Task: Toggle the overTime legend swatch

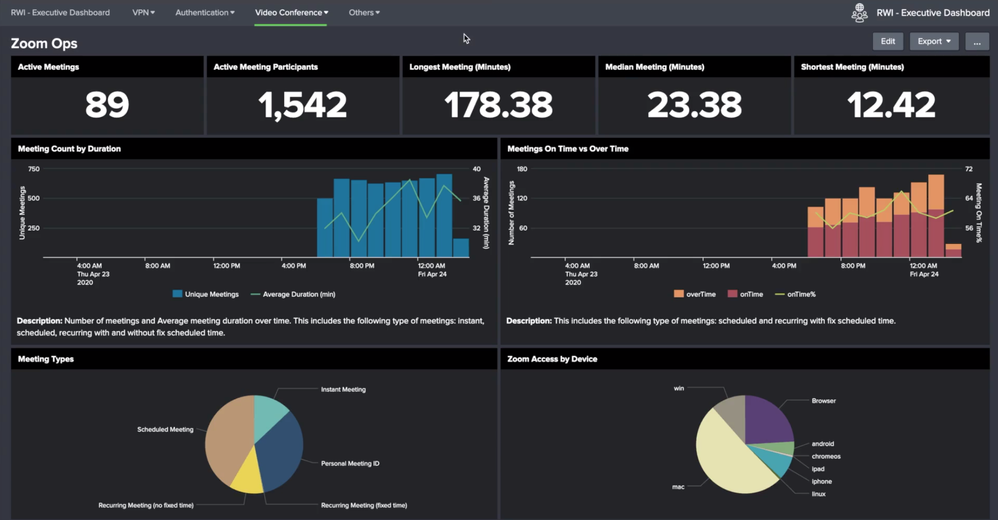Action: coord(678,294)
